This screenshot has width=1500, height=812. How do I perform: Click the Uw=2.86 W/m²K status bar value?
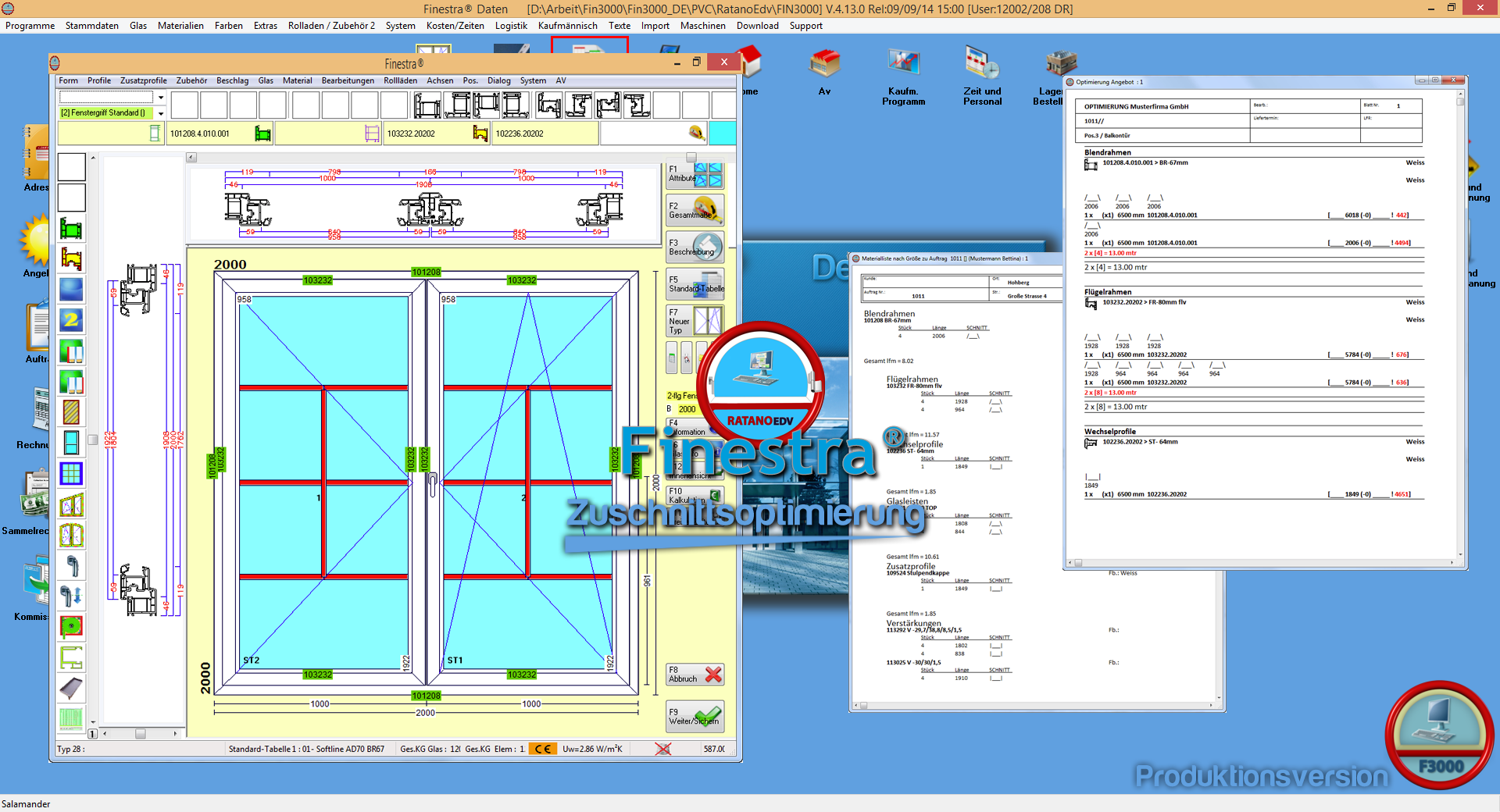pos(592,749)
